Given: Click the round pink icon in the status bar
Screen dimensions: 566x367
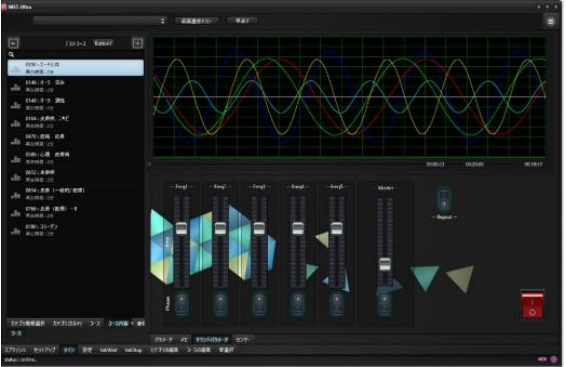Looking at the screenshot, I should [x=553, y=359].
